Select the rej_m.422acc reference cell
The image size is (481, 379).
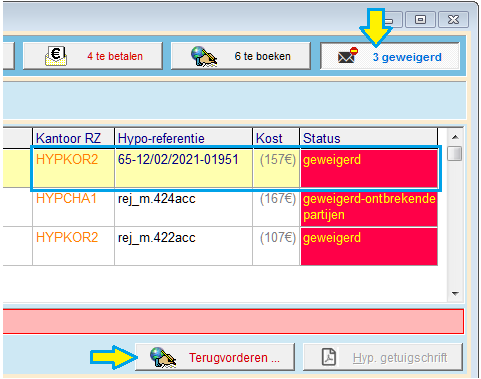pyautogui.click(x=183, y=246)
